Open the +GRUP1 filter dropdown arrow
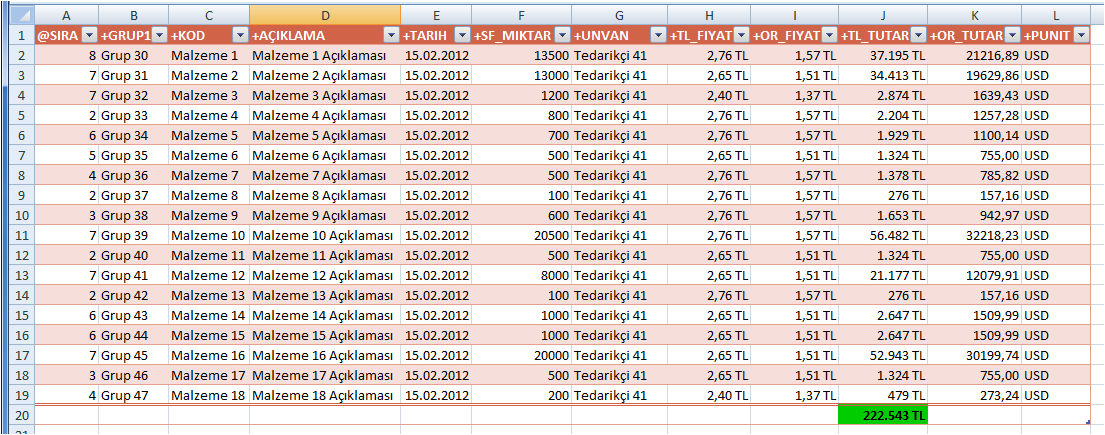Viewport: 1105px width, 435px height. click(158, 35)
